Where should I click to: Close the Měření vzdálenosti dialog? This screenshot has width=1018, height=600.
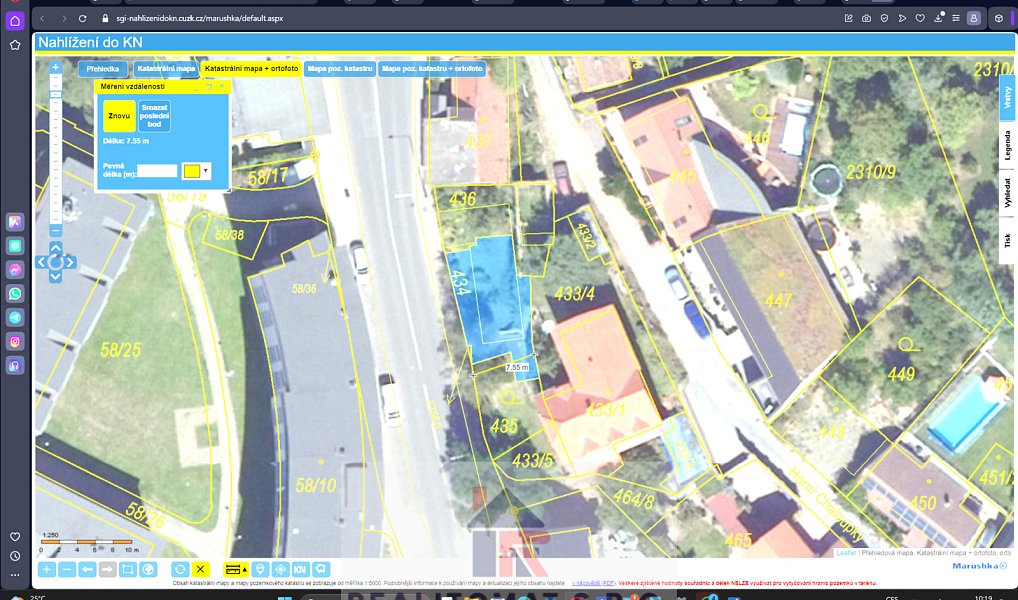(222, 86)
